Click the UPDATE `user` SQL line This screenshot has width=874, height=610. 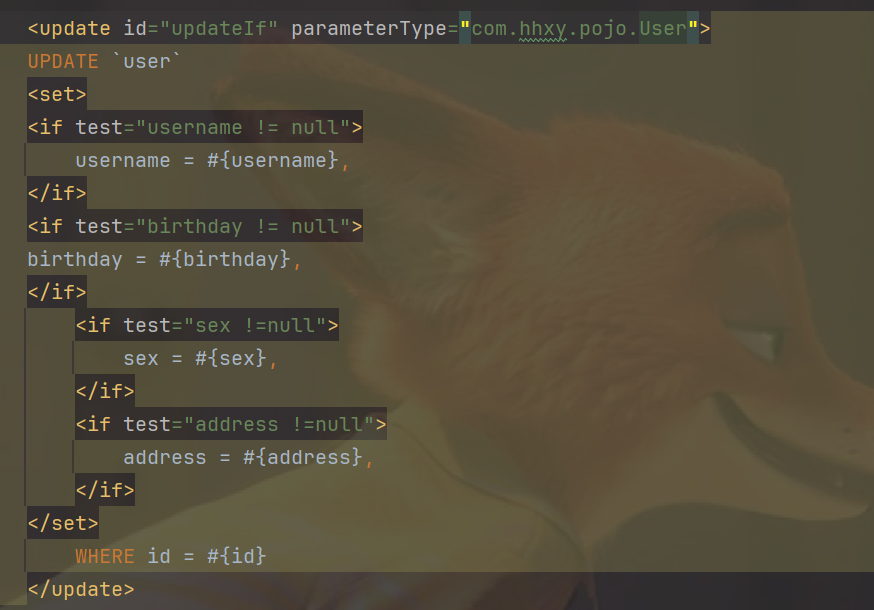(x=104, y=61)
